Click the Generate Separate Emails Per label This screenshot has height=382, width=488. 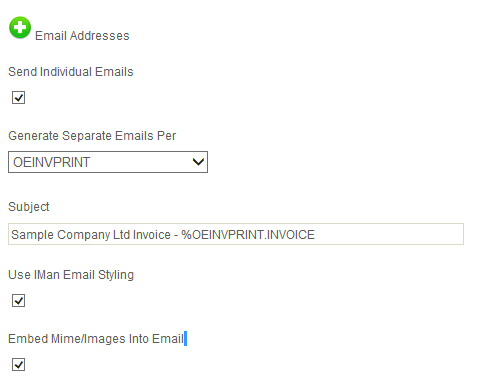click(x=92, y=136)
